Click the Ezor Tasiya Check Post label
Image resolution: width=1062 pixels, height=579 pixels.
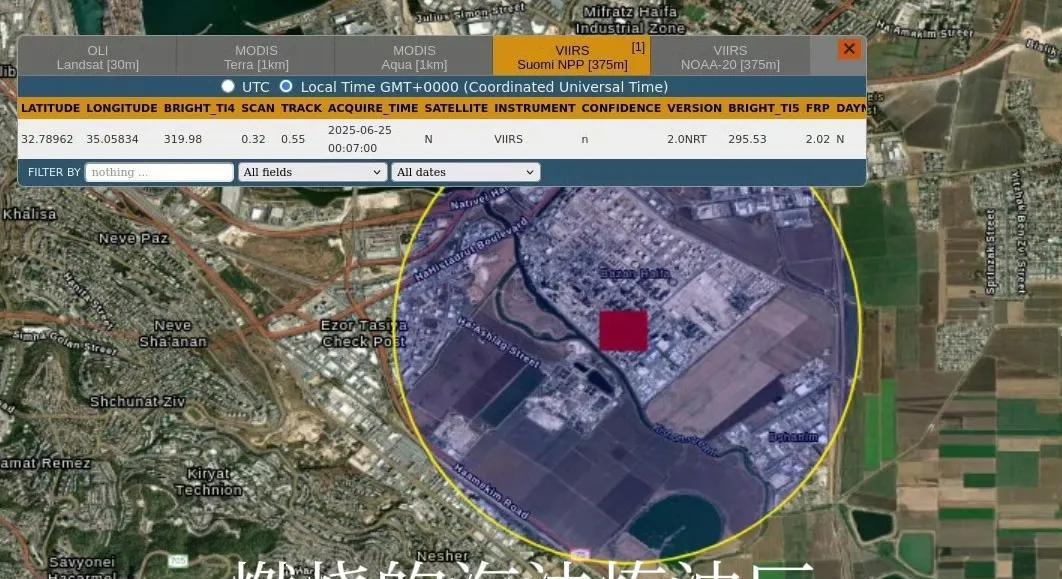[364, 334]
